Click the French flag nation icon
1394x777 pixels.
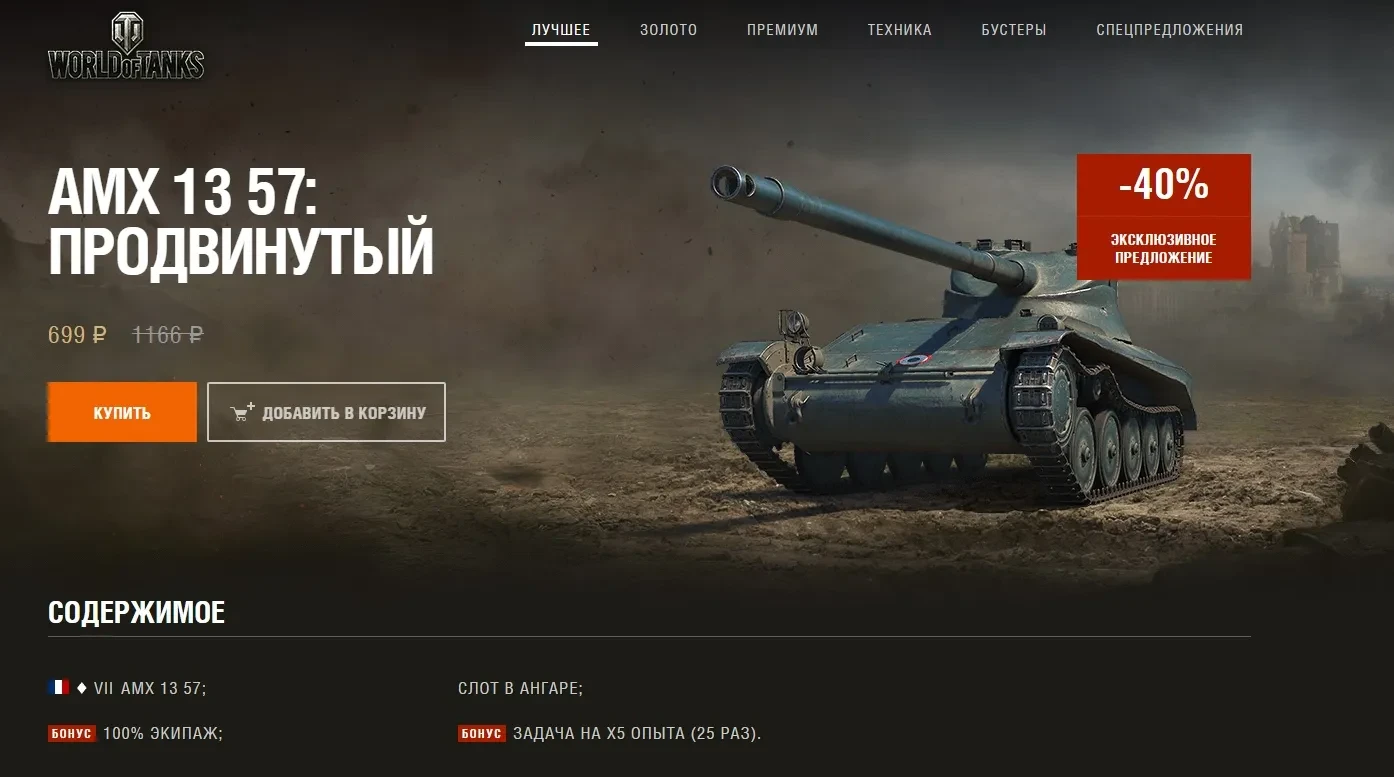[59, 687]
